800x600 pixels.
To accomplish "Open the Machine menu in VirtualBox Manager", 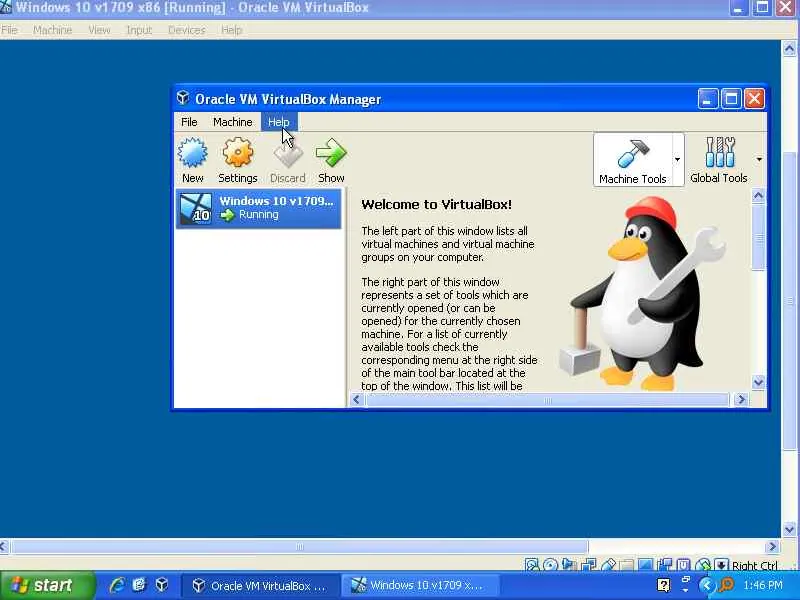I will click(x=233, y=122).
